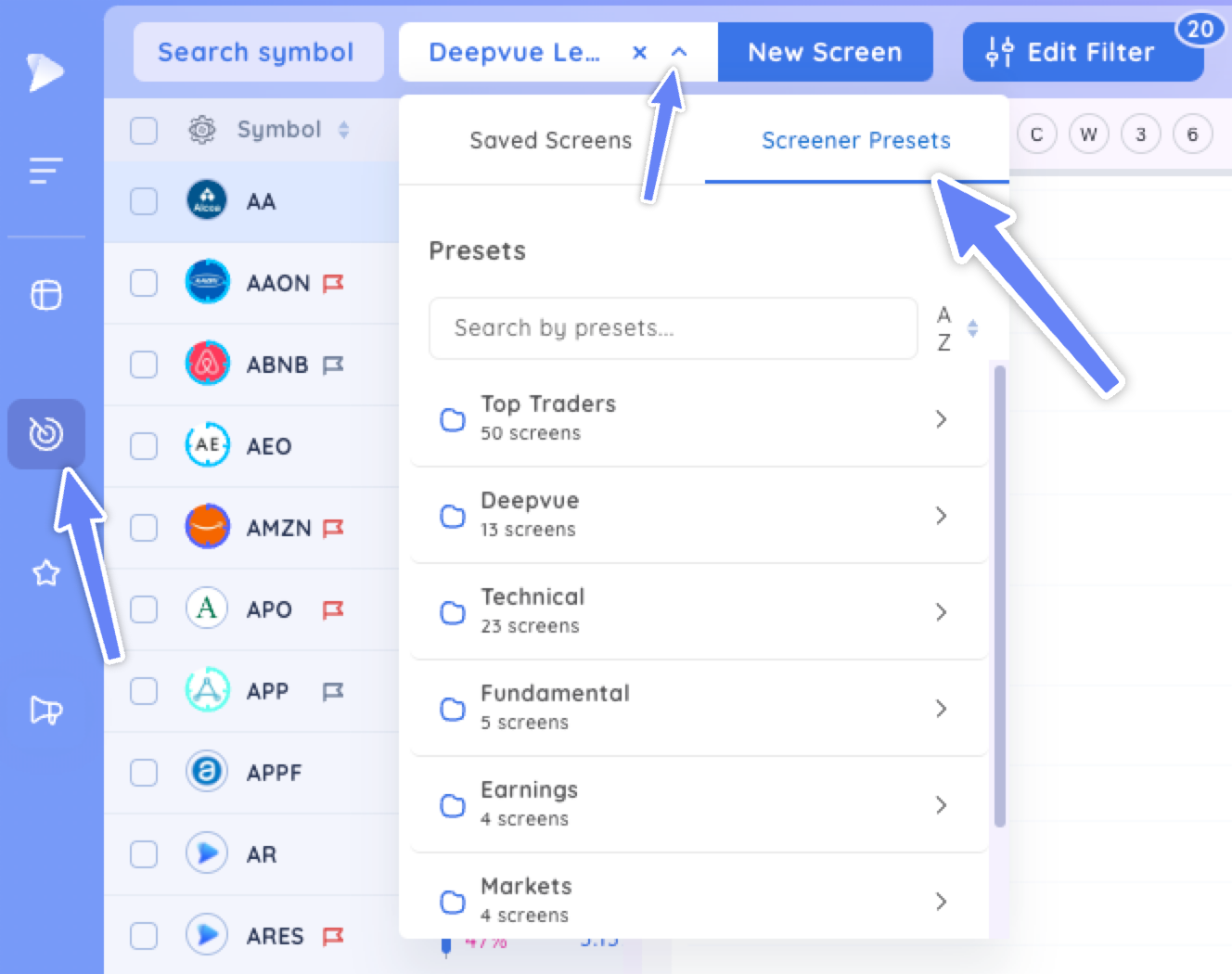Expand the Fundamental preset folder
The width and height of the screenshot is (1232, 974).
pyautogui.click(x=699, y=709)
